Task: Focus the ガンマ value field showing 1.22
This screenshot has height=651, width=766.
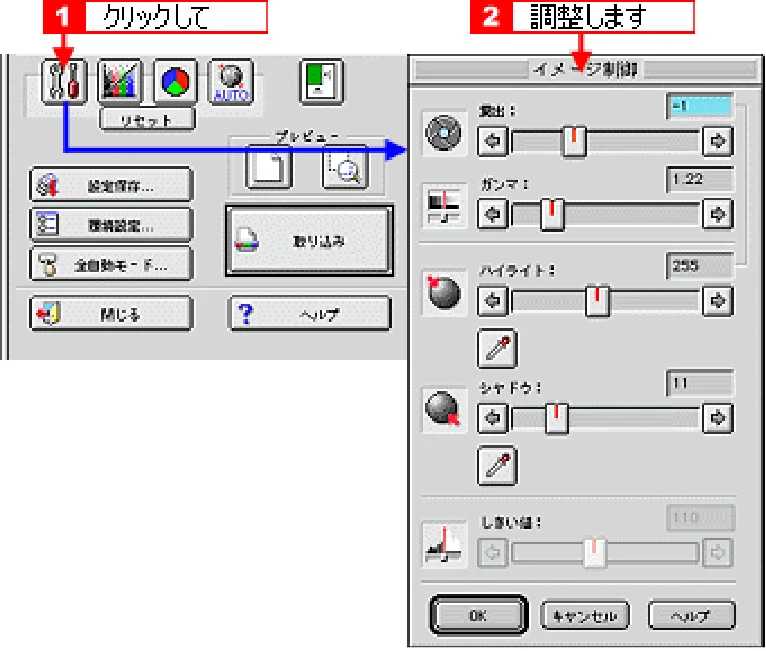Action: 700,179
